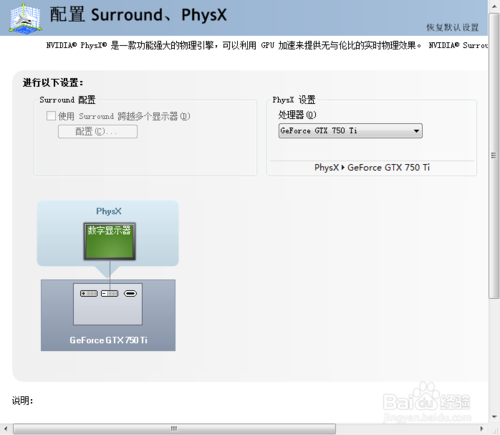
Task: Select the green 数字显示器 monitor icon
Action: click(109, 241)
